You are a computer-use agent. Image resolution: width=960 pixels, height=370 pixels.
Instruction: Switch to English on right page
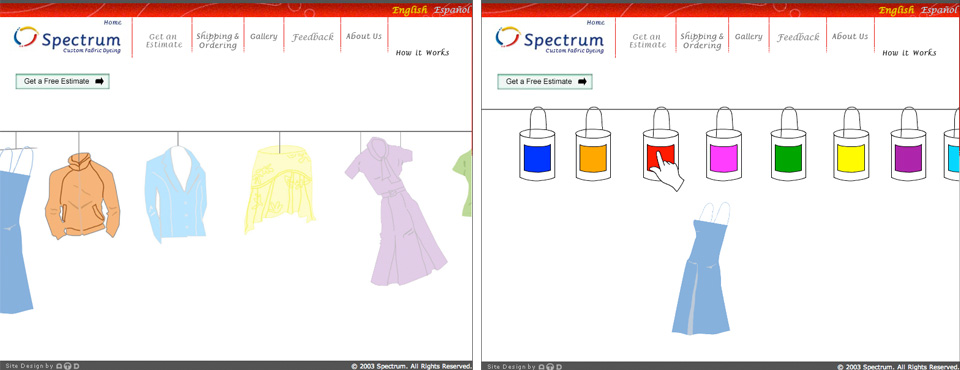pyautogui.click(x=896, y=10)
